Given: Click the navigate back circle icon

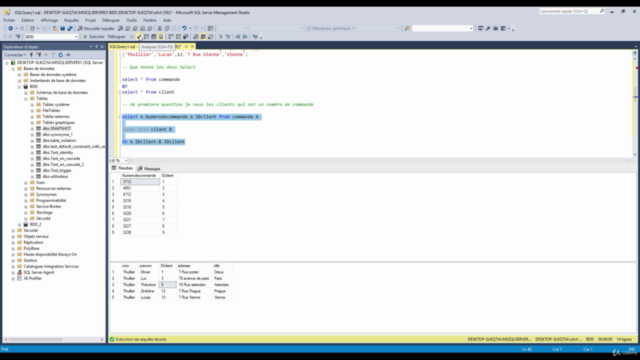Looking at the screenshot, I should tap(11, 28).
